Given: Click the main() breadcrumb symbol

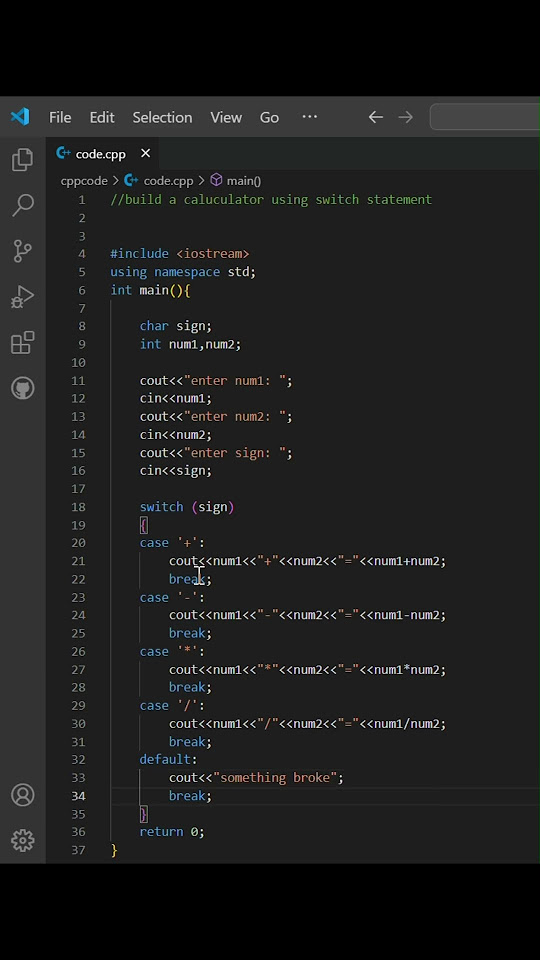Looking at the screenshot, I should [x=236, y=181].
